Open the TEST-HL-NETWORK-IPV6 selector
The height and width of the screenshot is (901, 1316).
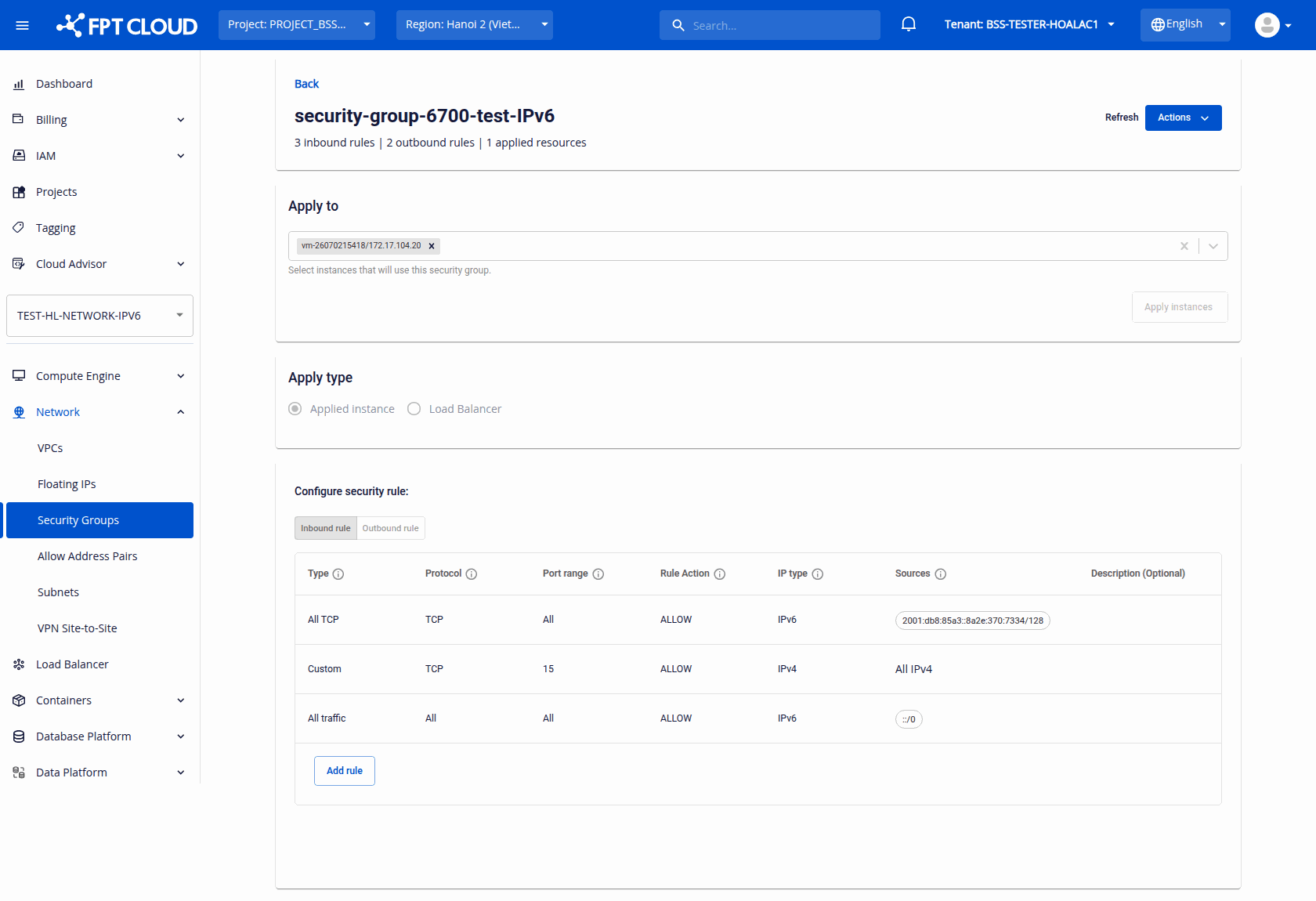coord(99,316)
